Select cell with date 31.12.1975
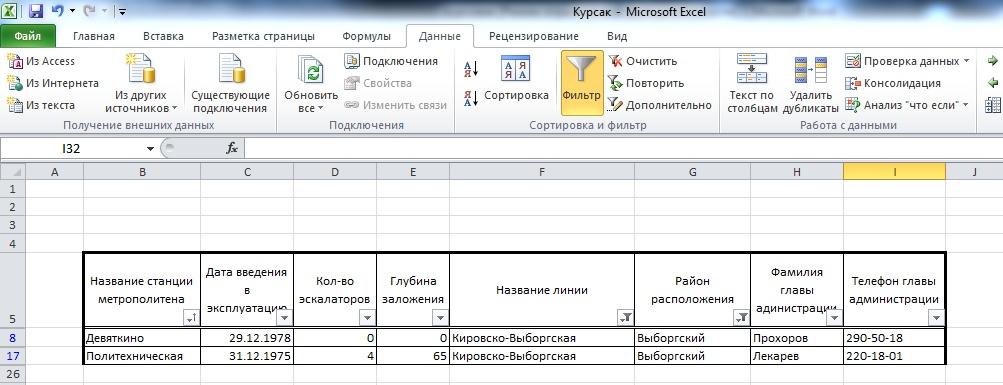 click(x=247, y=356)
